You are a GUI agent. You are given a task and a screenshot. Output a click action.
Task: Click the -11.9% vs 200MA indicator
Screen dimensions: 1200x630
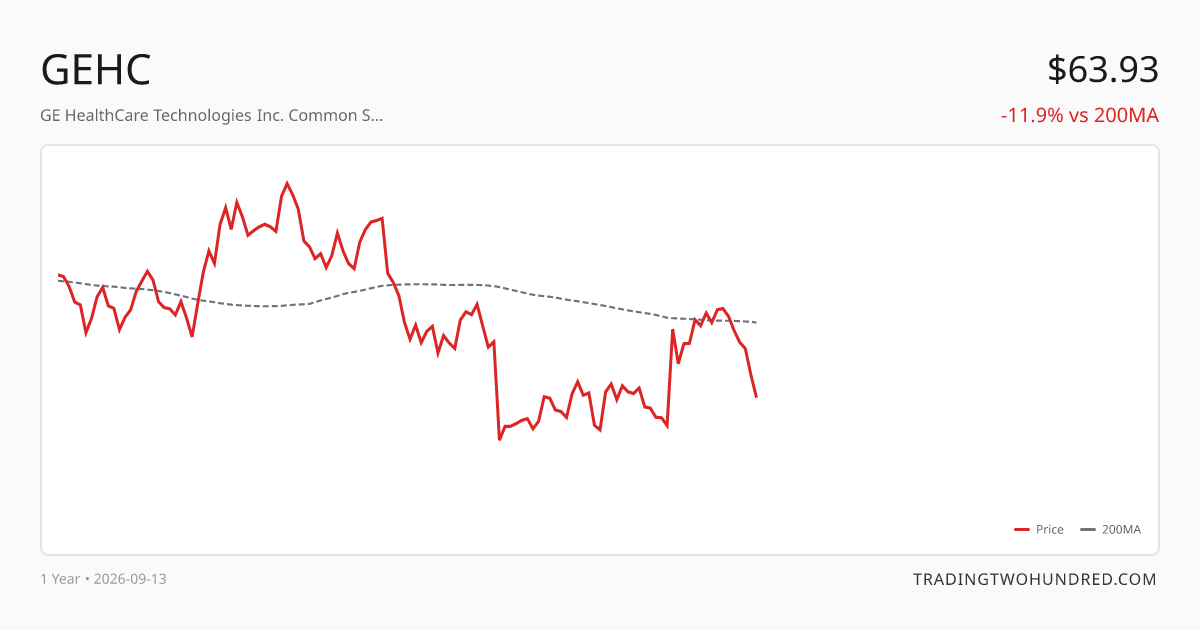(1080, 115)
